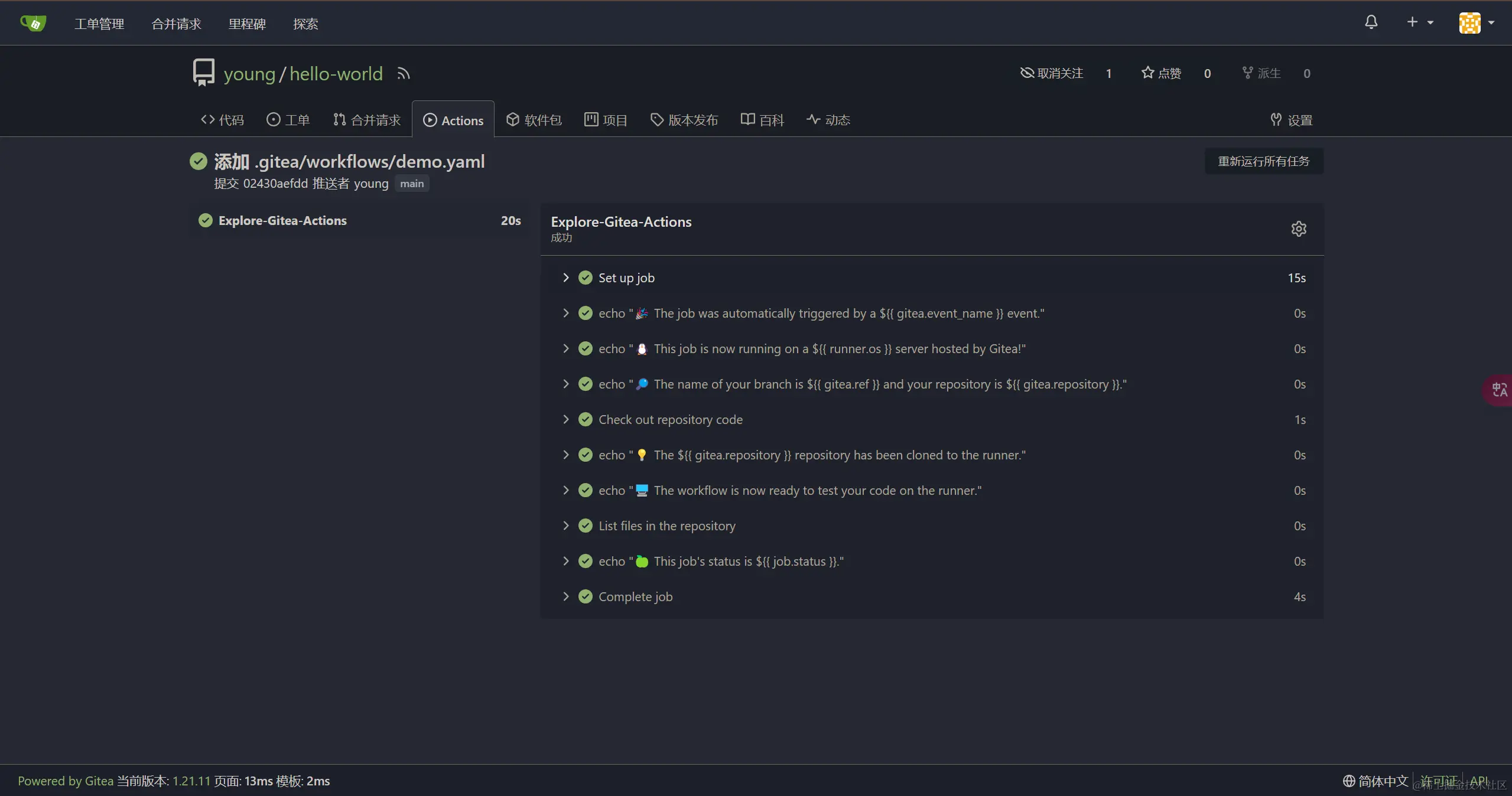Expand the Check out repository code step
The image size is (1512, 796).
tap(670, 419)
